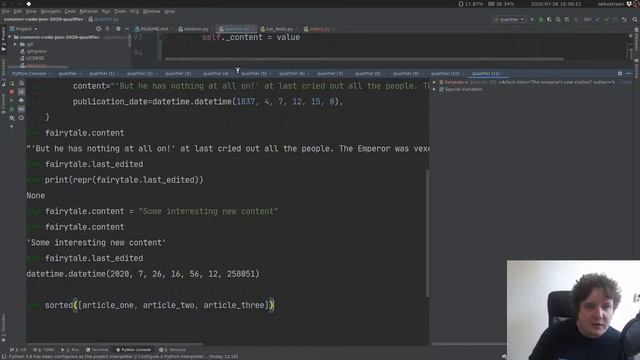The height and width of the screenshot is (360, 640).
Task: Open Python Console panel gear settings
Action: 620,73
